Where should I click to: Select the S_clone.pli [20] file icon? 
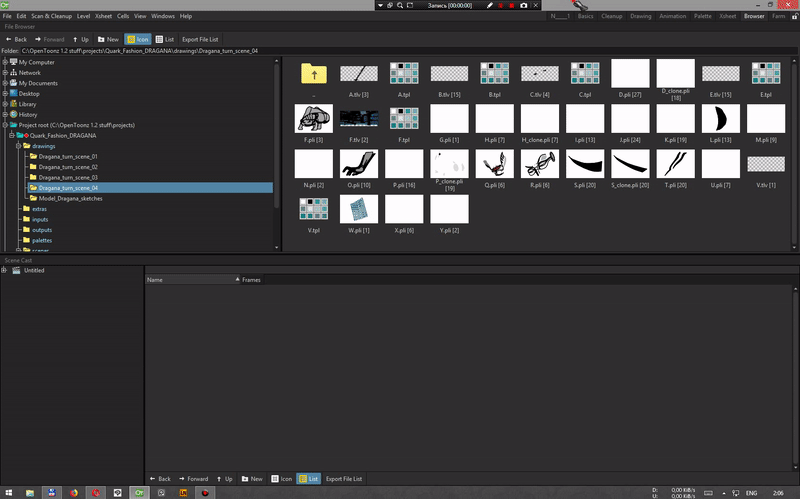coord(630,164)
